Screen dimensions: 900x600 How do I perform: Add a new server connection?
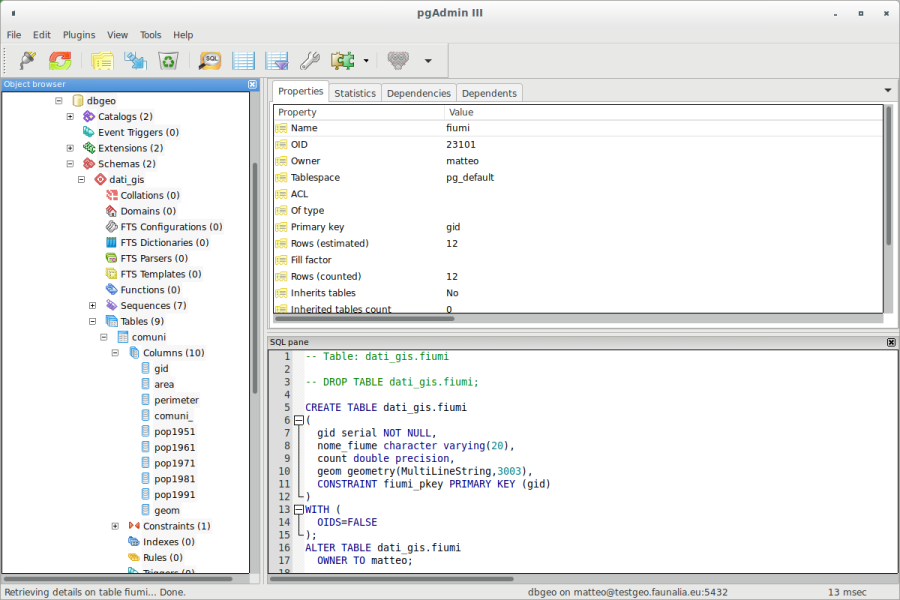tap(27, 61)
